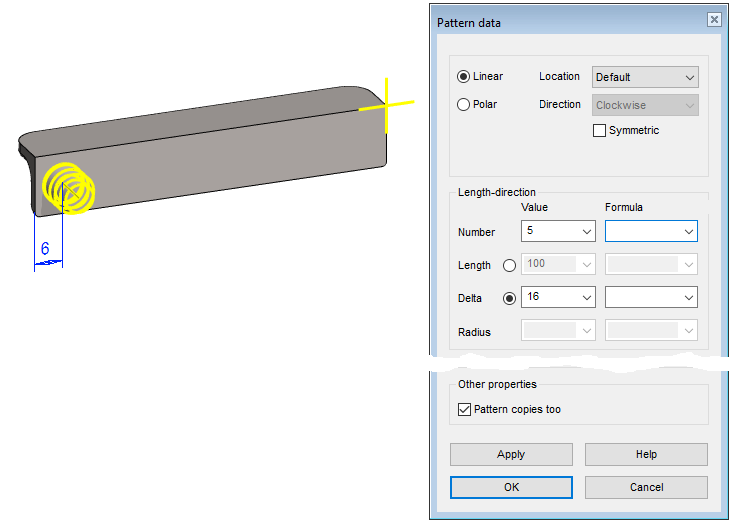Select the Delta radio button

pyautogui.click(x=510, y=298)
